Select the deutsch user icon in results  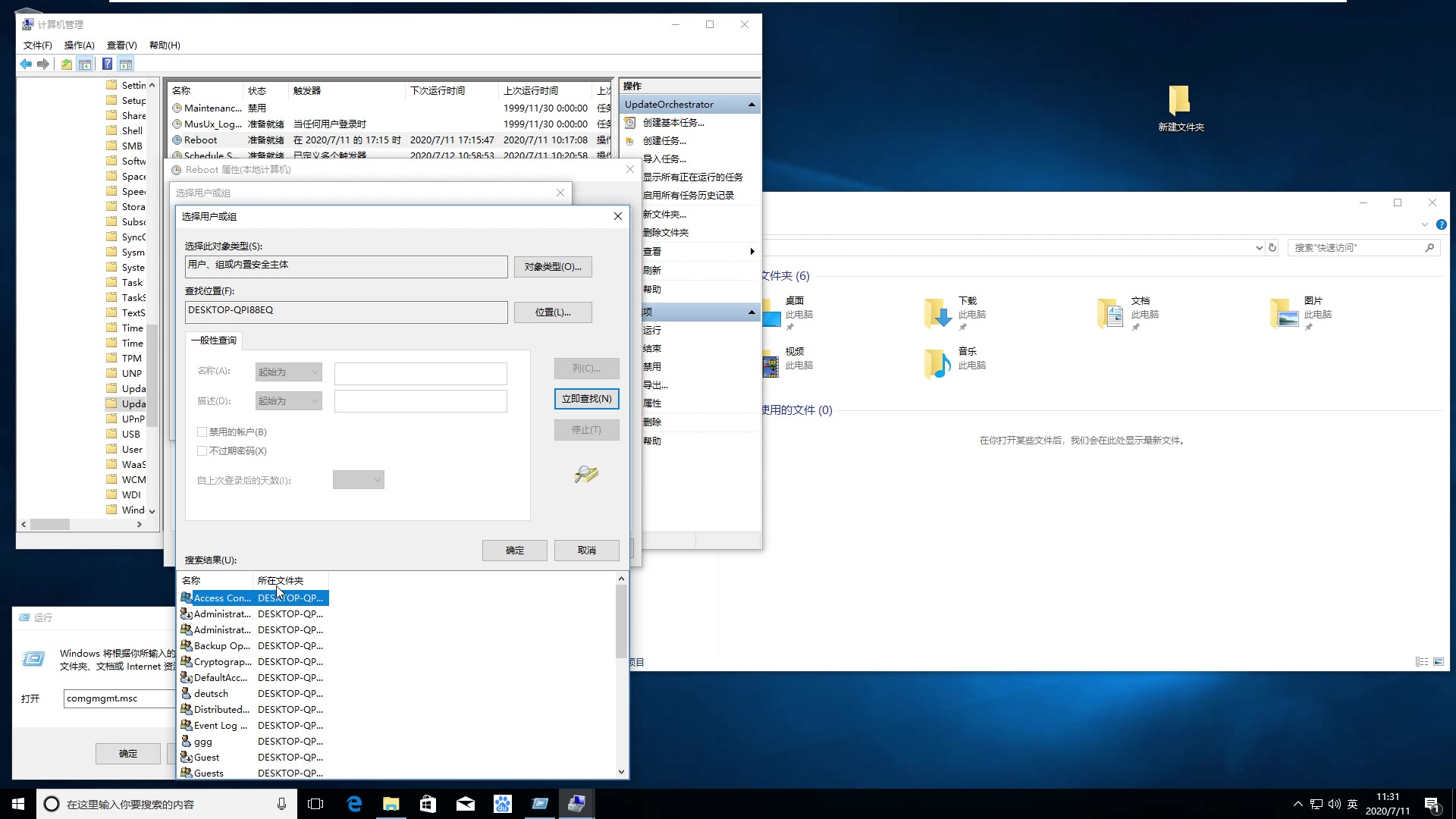(186, 693)
